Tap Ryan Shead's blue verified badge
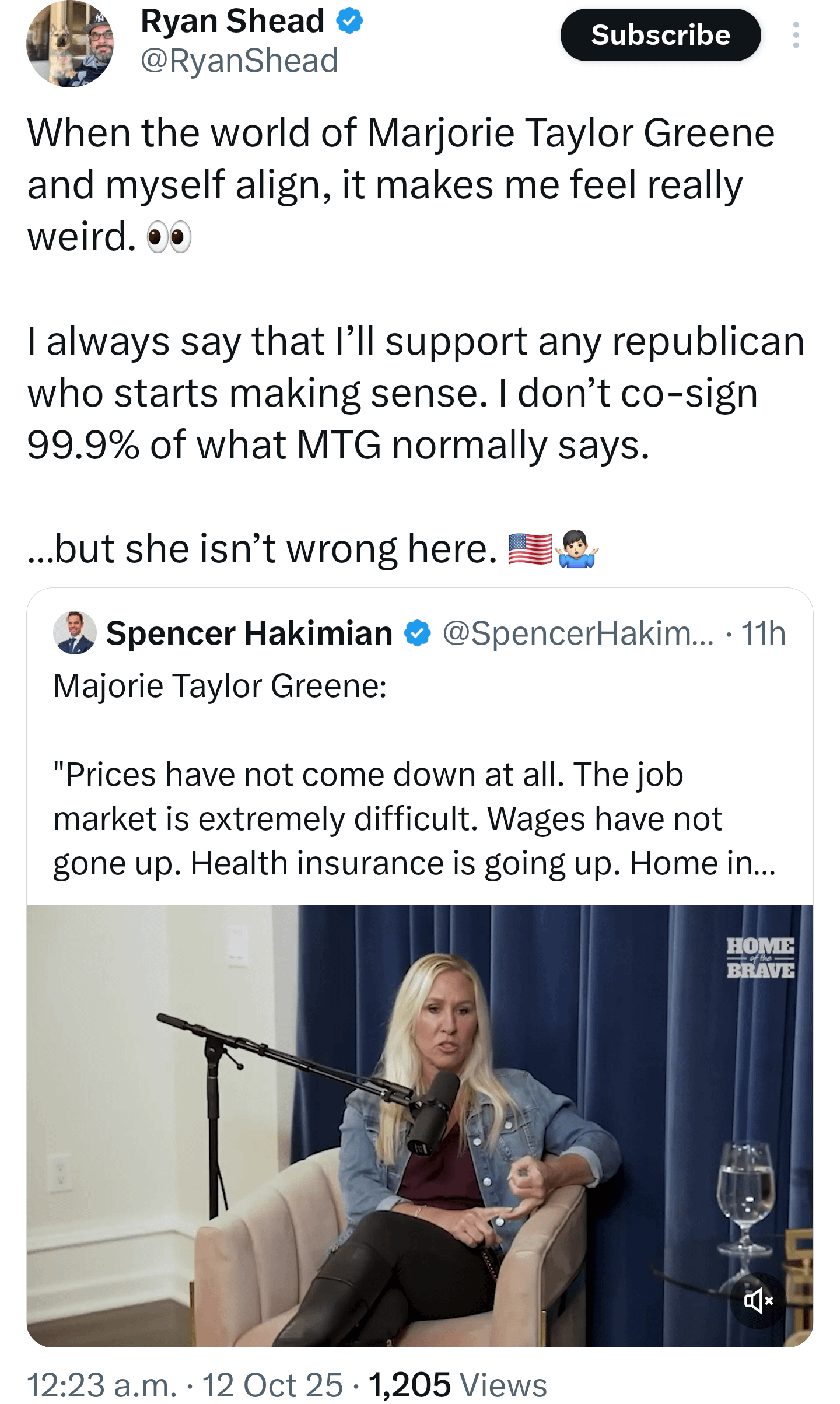840x1404 pixels. (x=349, y=22)
